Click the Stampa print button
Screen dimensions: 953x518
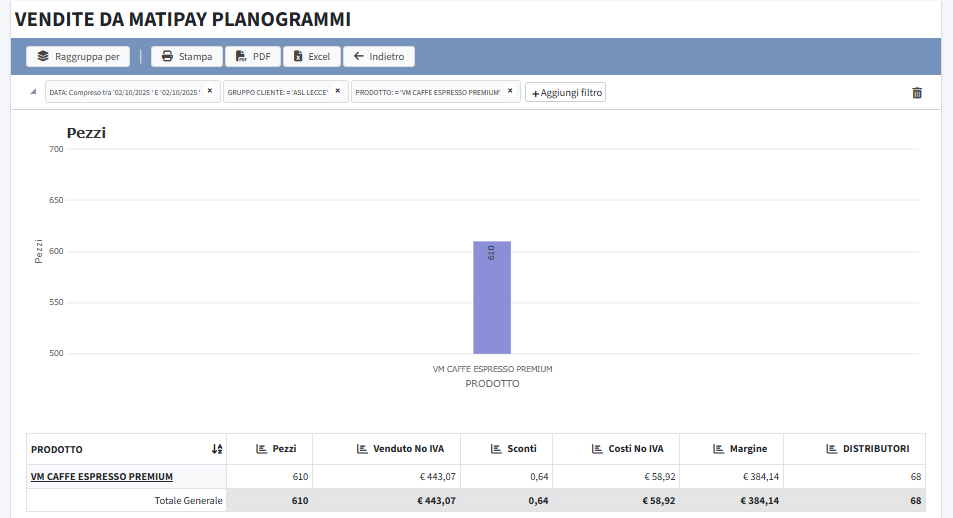(187, 57)
